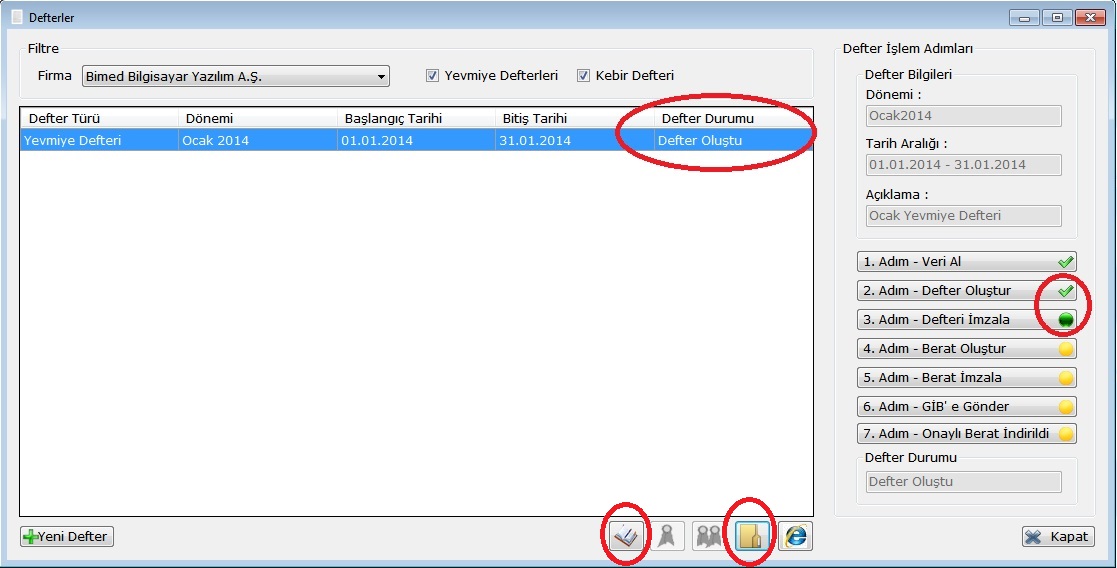Click the Yeni Defter button
This screenshot has width=1117, height=568.
[x=67, y=537]
